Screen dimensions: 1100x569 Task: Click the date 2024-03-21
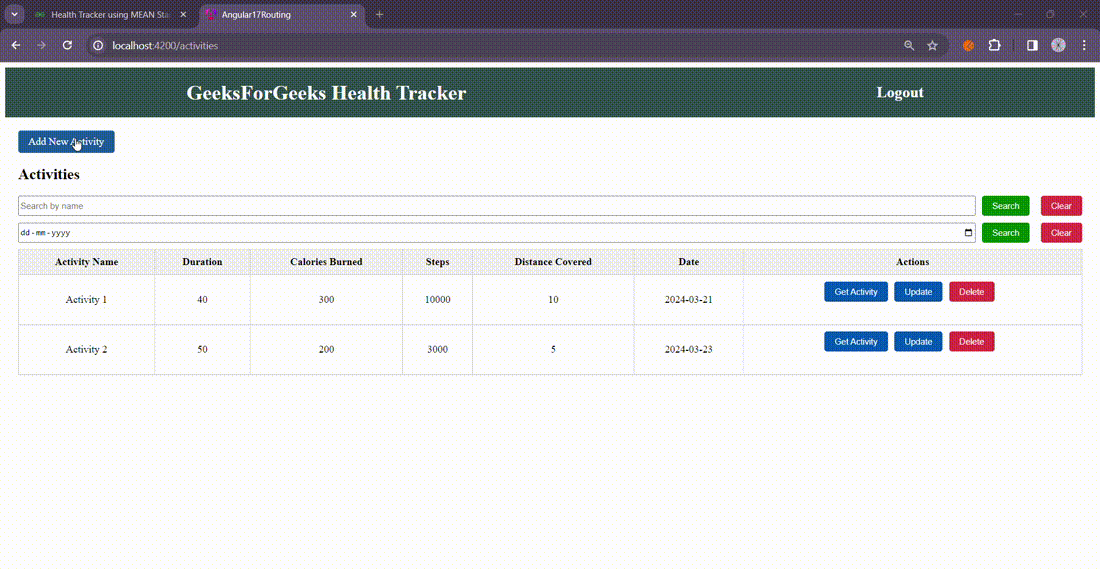(x=688, y=300)
